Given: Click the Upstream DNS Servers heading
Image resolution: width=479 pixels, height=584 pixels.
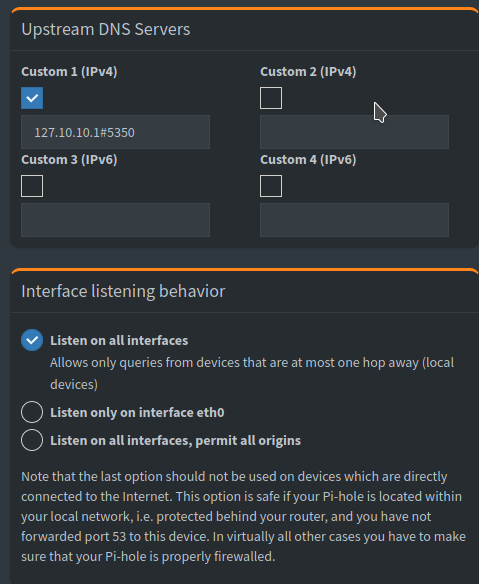Looking at the screenshot, I should coord(106,30).
